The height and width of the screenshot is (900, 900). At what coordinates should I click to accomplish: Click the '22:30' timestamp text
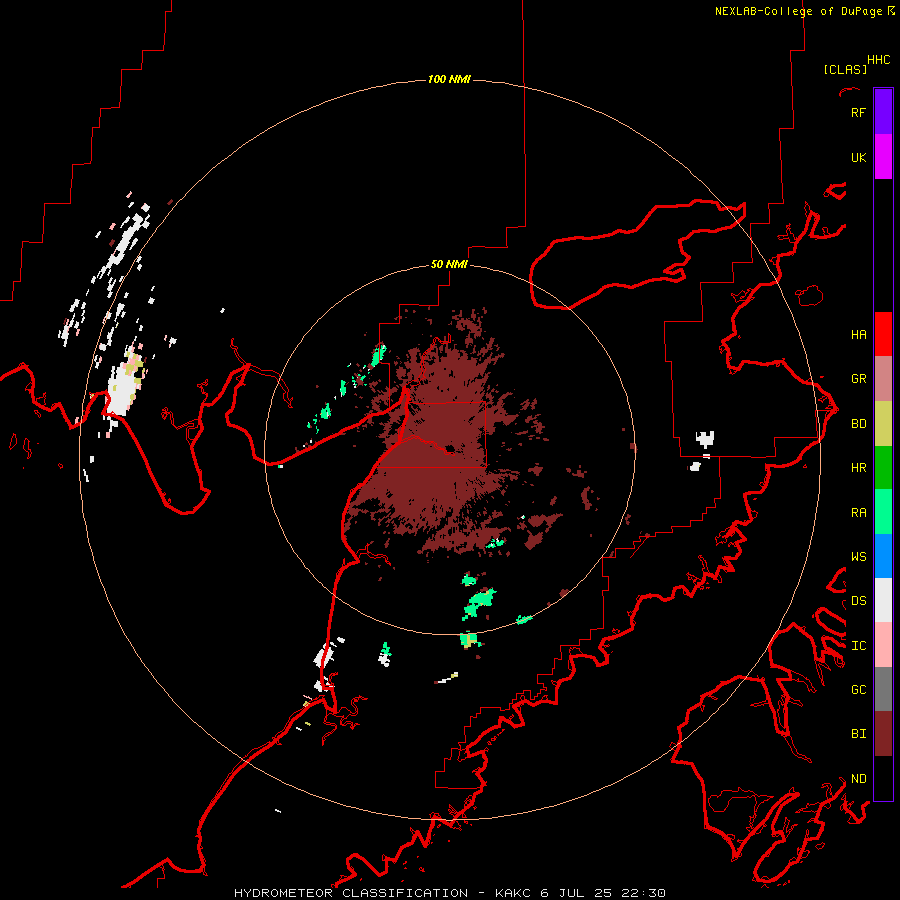pos(644,893)
